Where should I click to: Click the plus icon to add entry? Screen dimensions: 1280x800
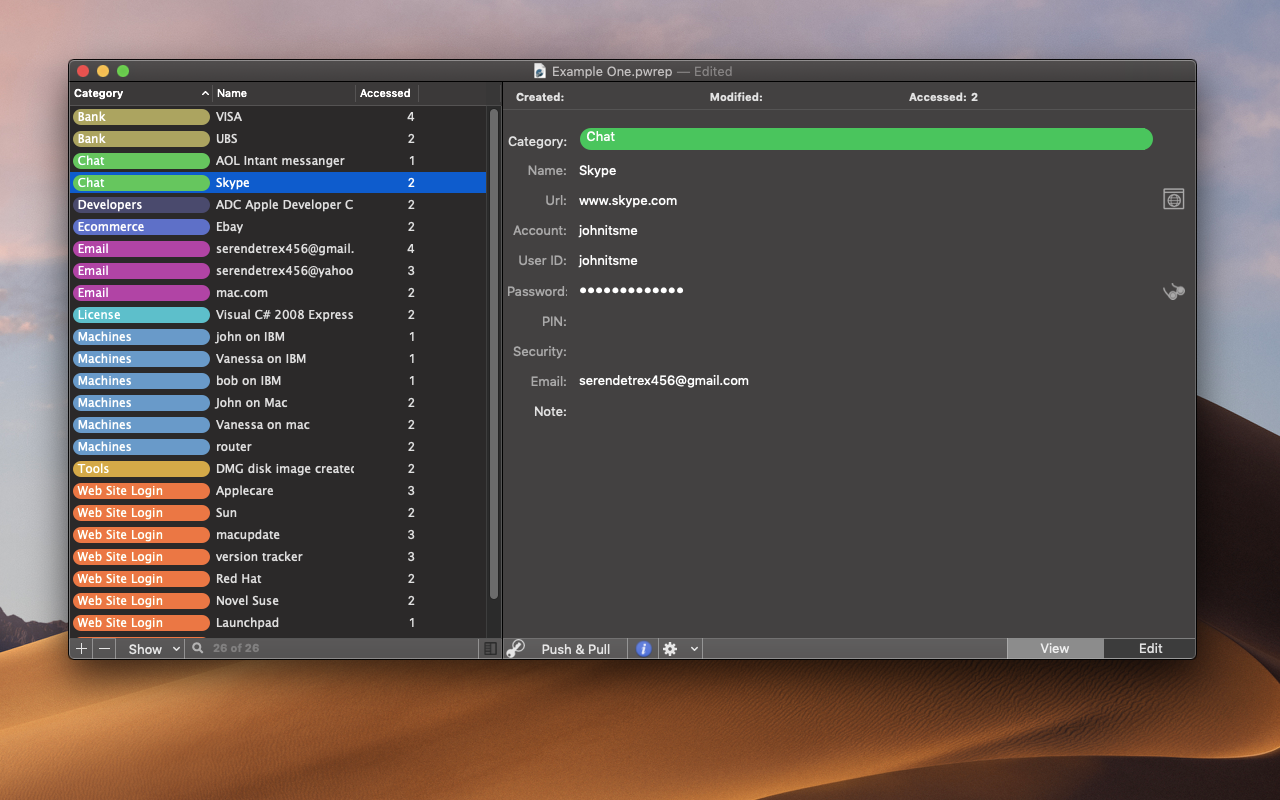click(81, 648)
